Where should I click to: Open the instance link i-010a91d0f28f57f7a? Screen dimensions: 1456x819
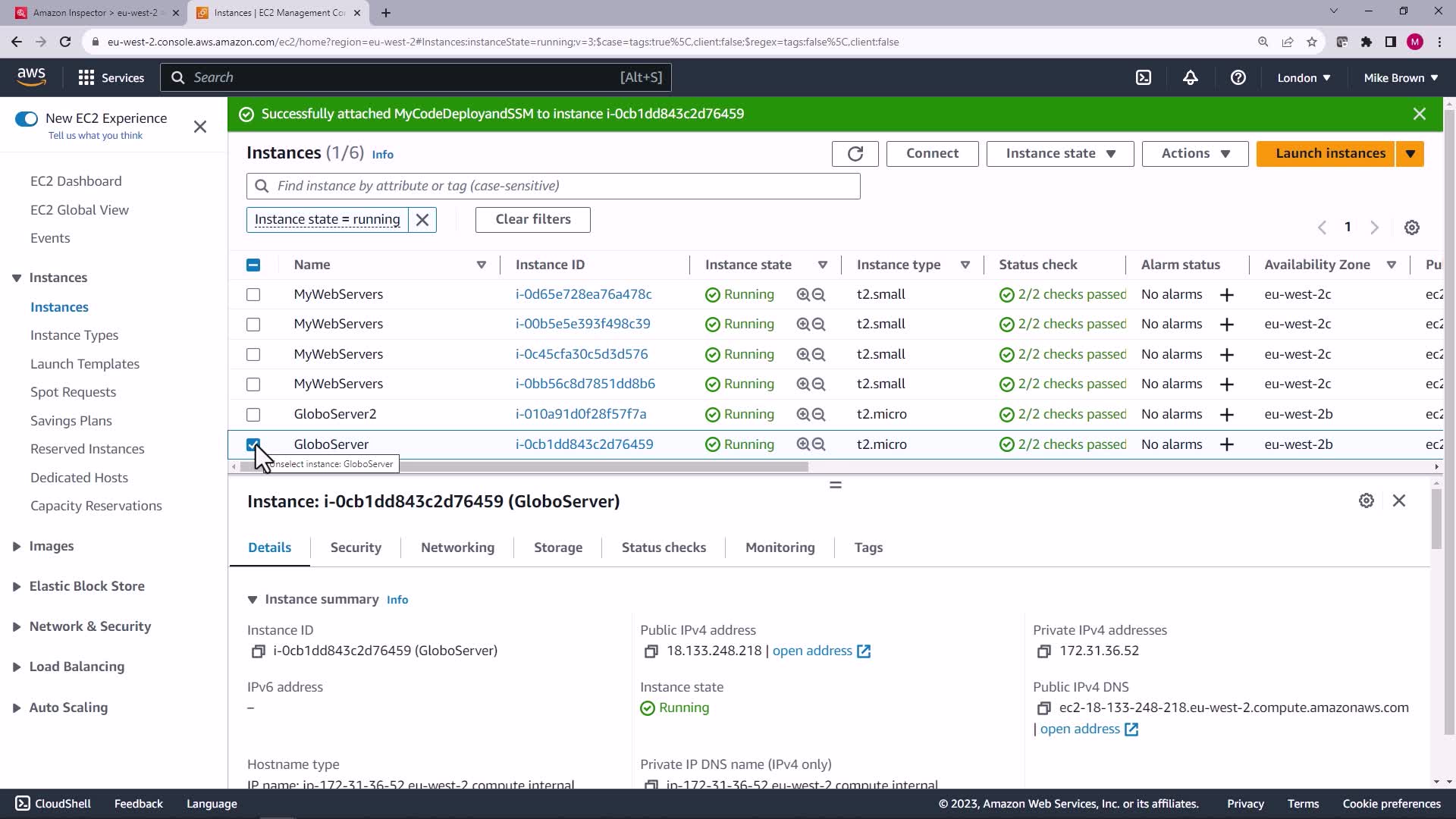click(x=581, y=414)
